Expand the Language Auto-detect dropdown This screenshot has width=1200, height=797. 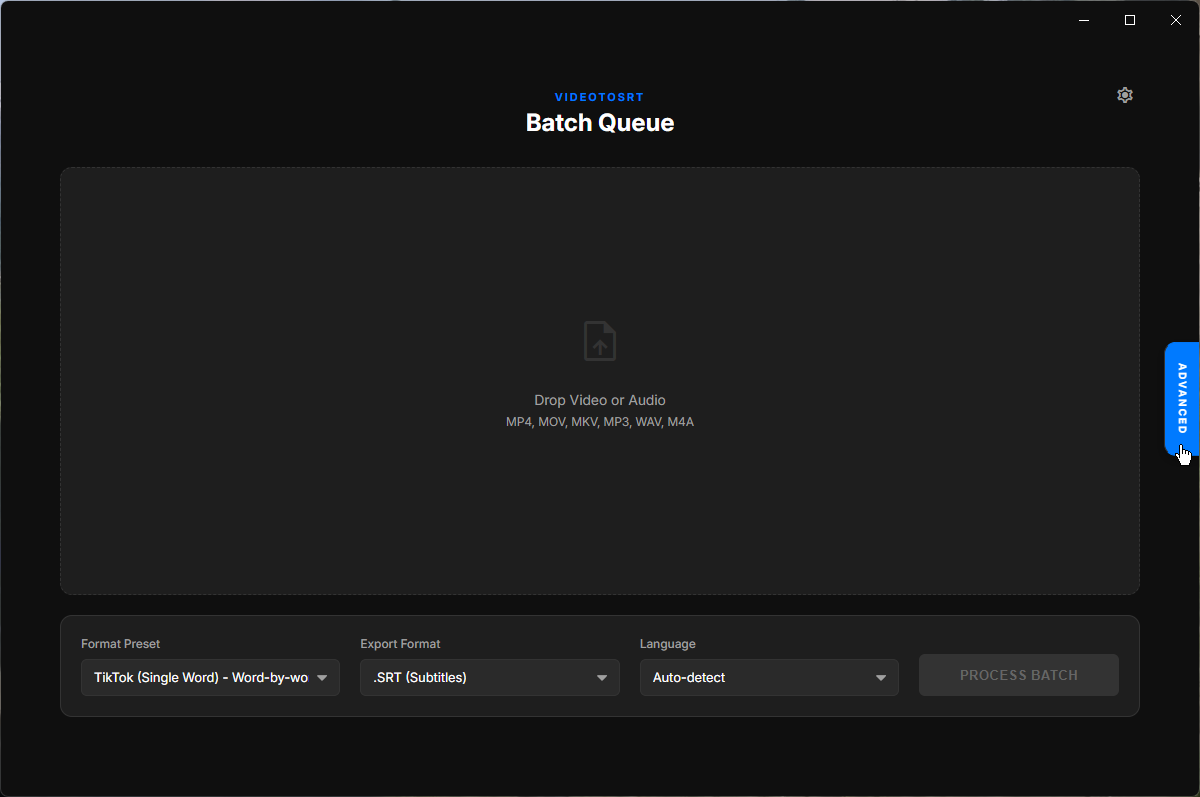coord(769,677)
